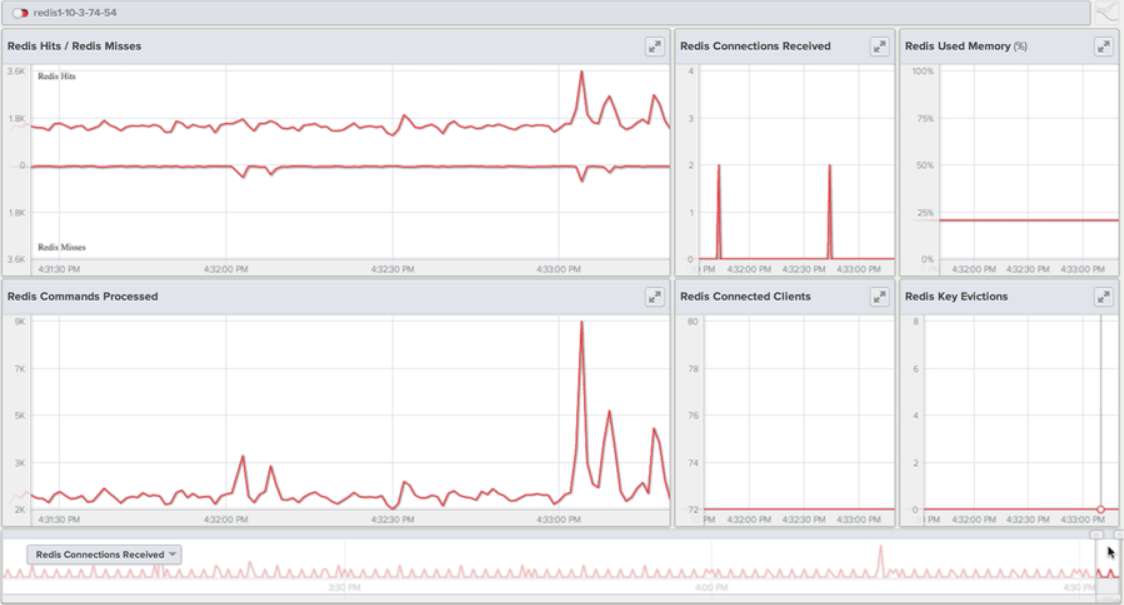Expand the Redis Key Evictions chart
The width and height of the screenshot is (1124, 605).
[1103, 297]
